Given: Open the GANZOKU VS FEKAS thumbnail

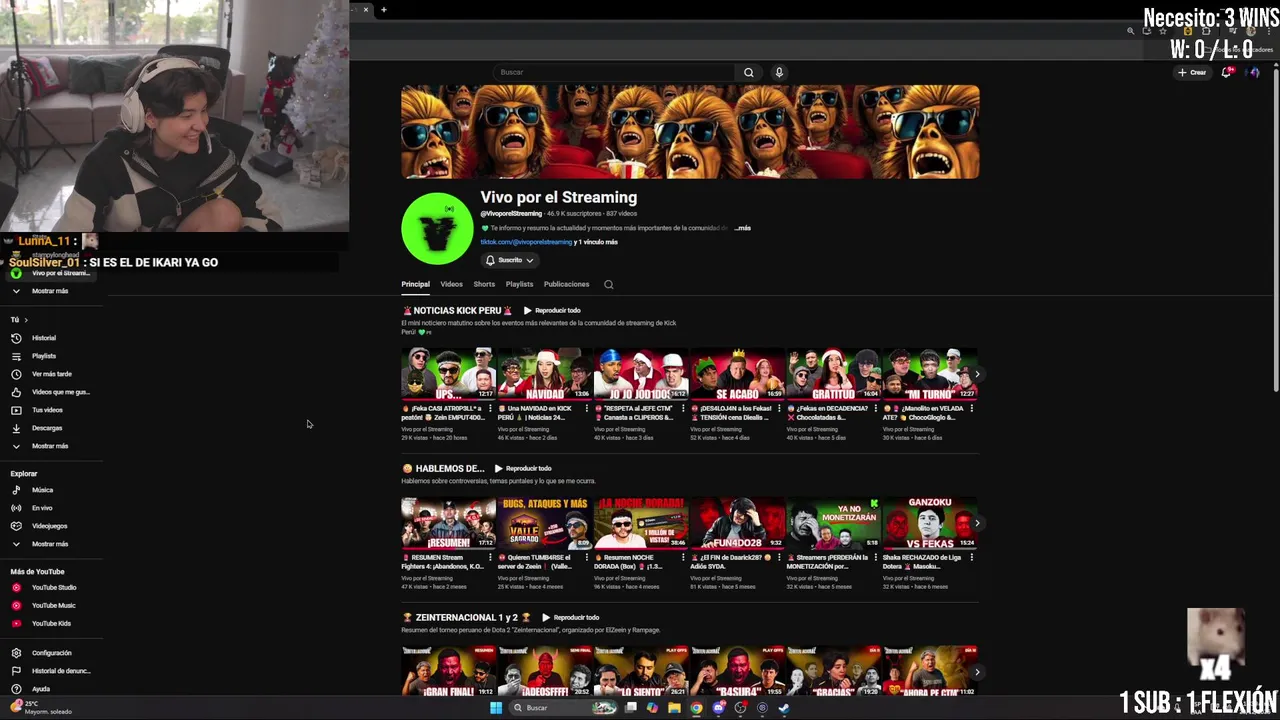Looking at the screenshot, I should (930, 523).
